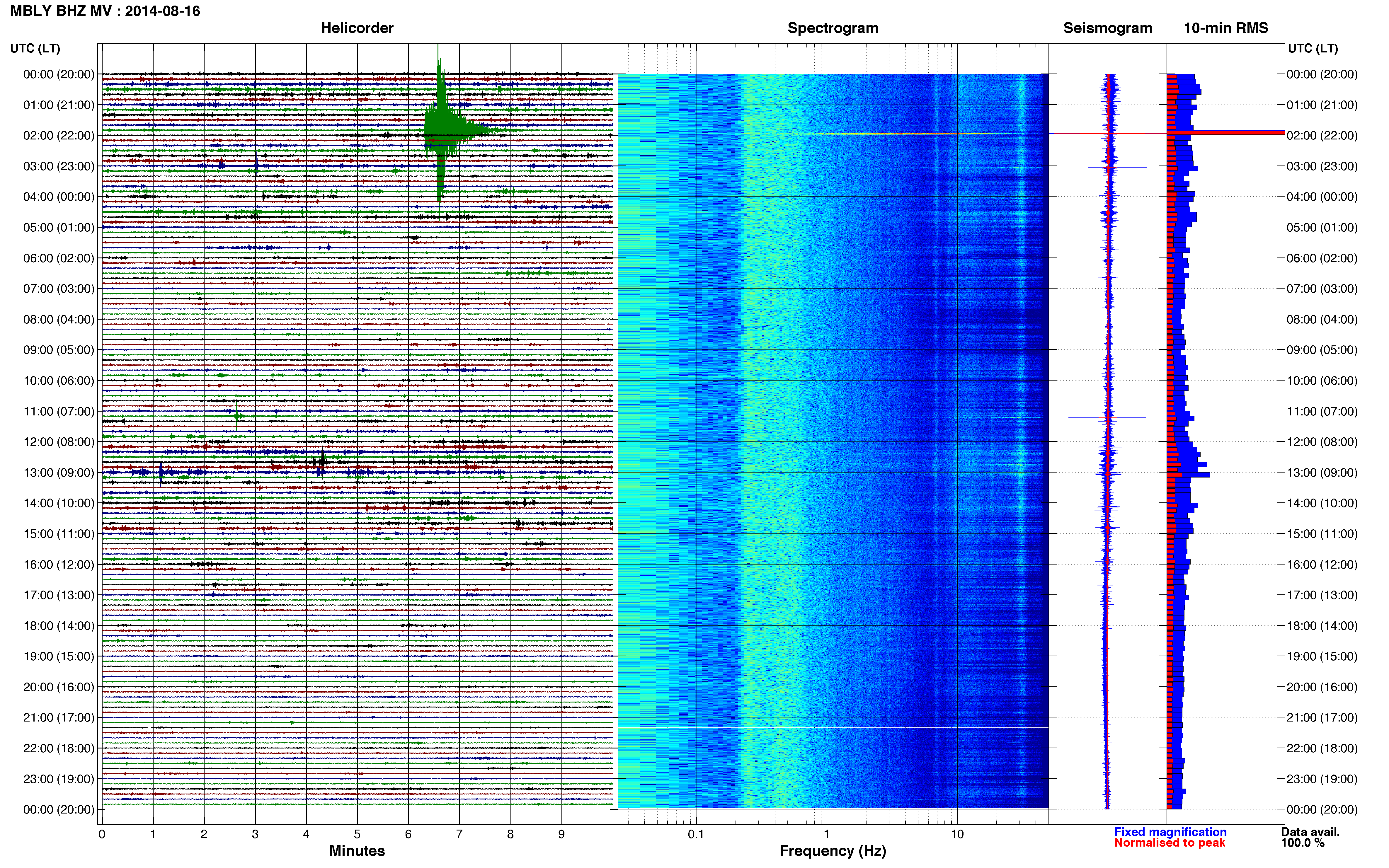1389x868 pixels.
Task: Click the '2' tick on the Minutes axis
Action: point(204,834)
